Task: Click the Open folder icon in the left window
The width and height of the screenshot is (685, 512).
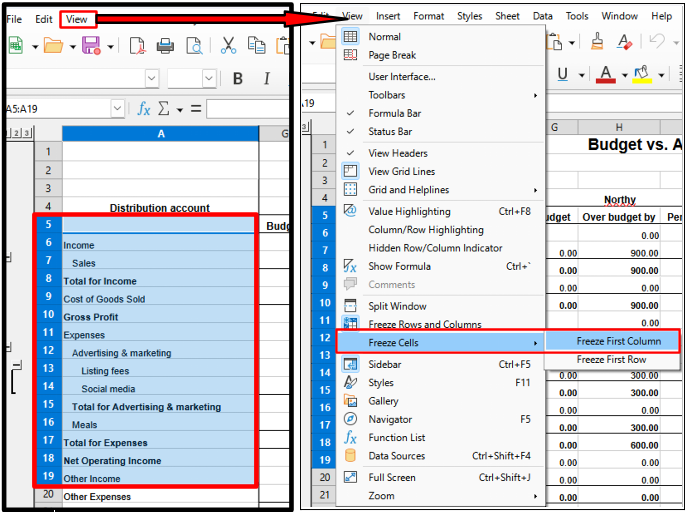Action: (x=53, y=45)
